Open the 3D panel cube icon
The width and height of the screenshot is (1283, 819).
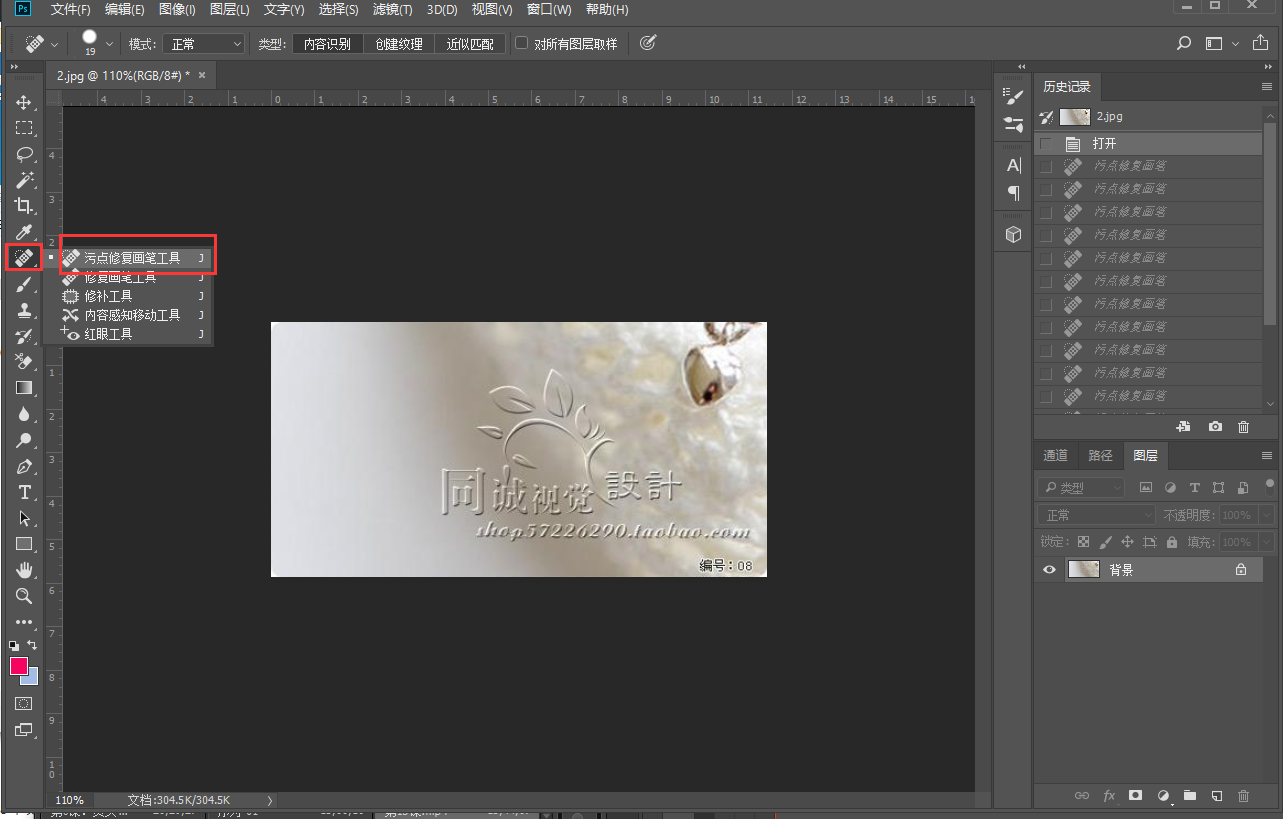[x=1014, y=234]
